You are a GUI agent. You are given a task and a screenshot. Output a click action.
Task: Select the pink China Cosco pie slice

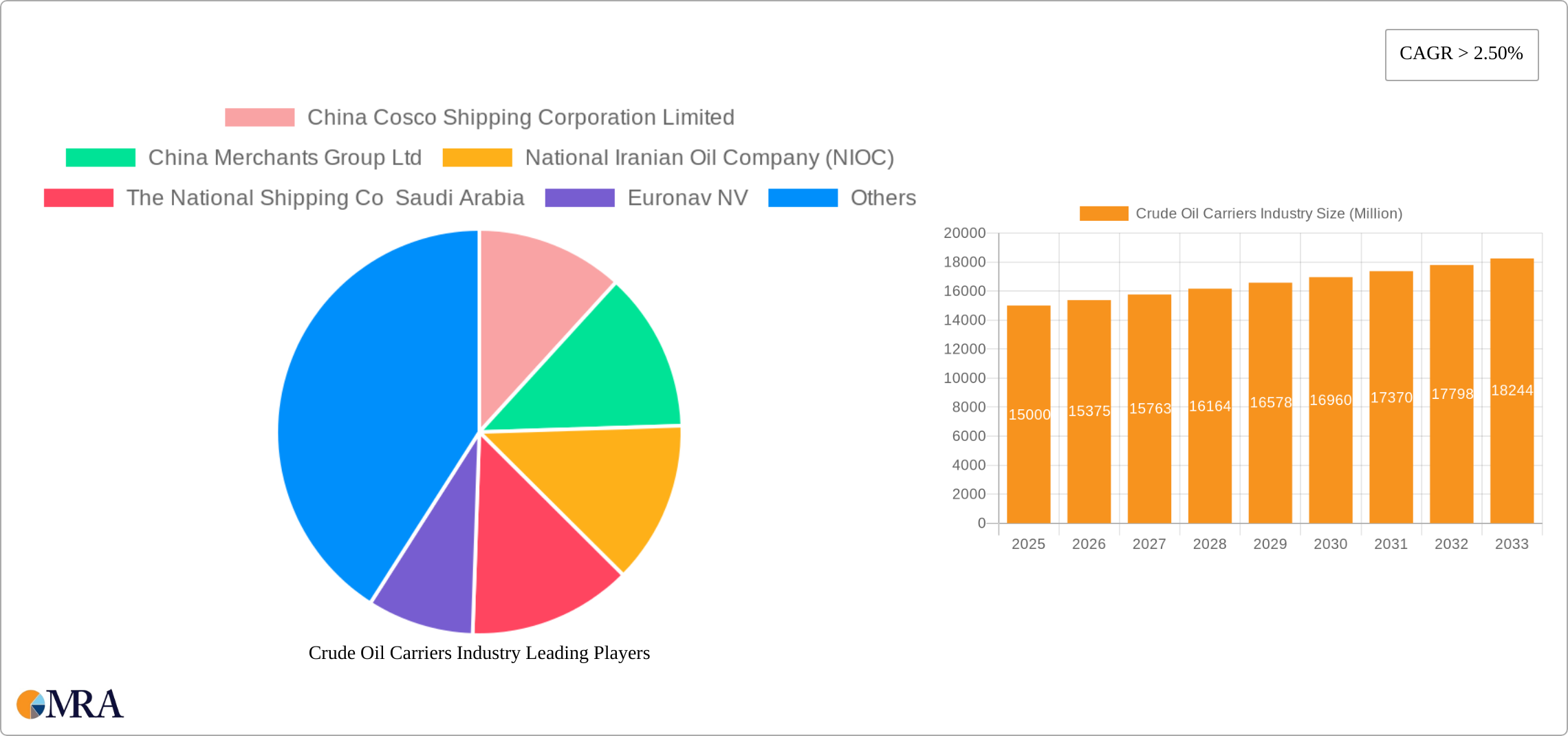(536, 303)
